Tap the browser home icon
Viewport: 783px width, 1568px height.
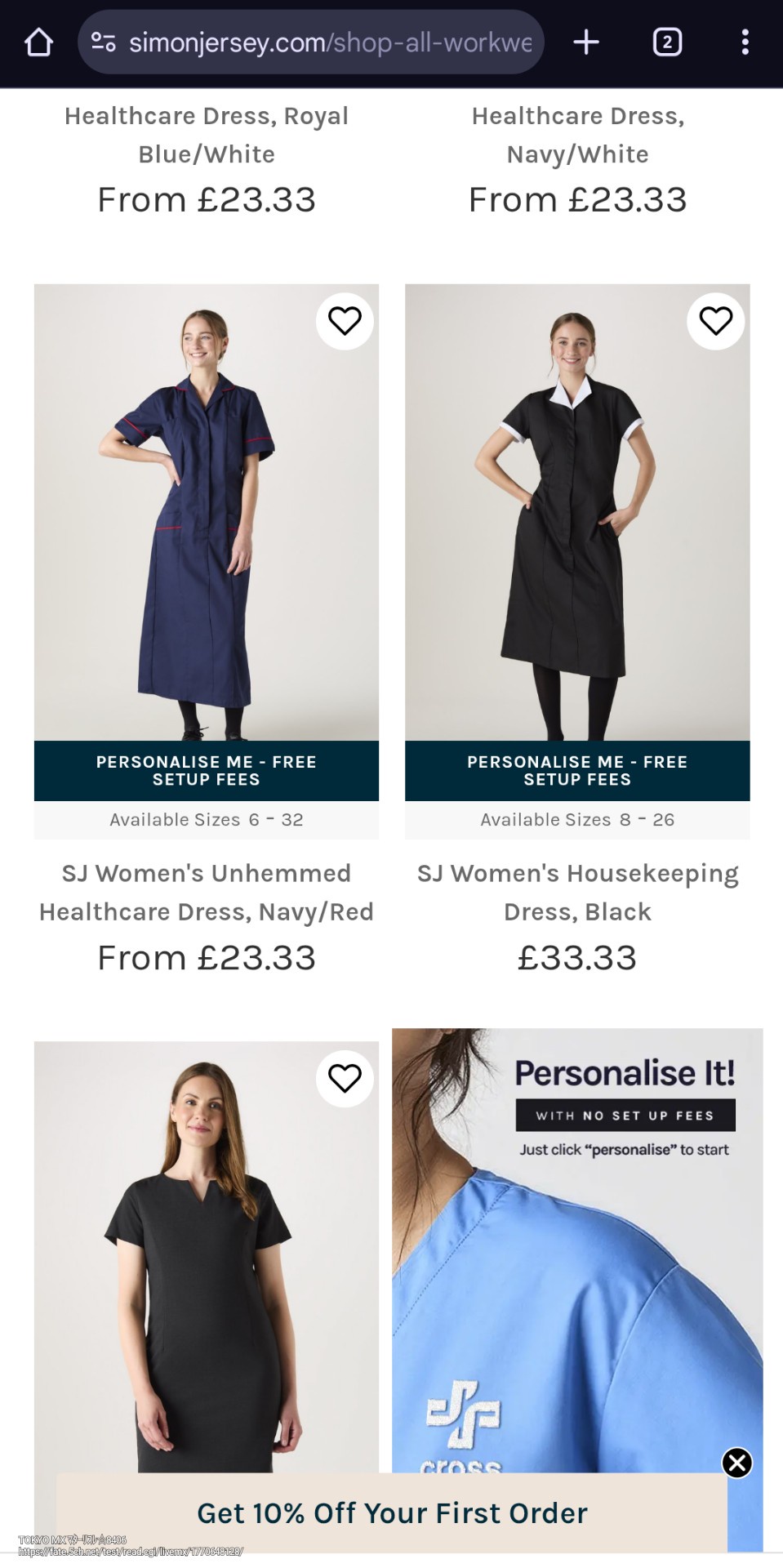pos(38,42)
